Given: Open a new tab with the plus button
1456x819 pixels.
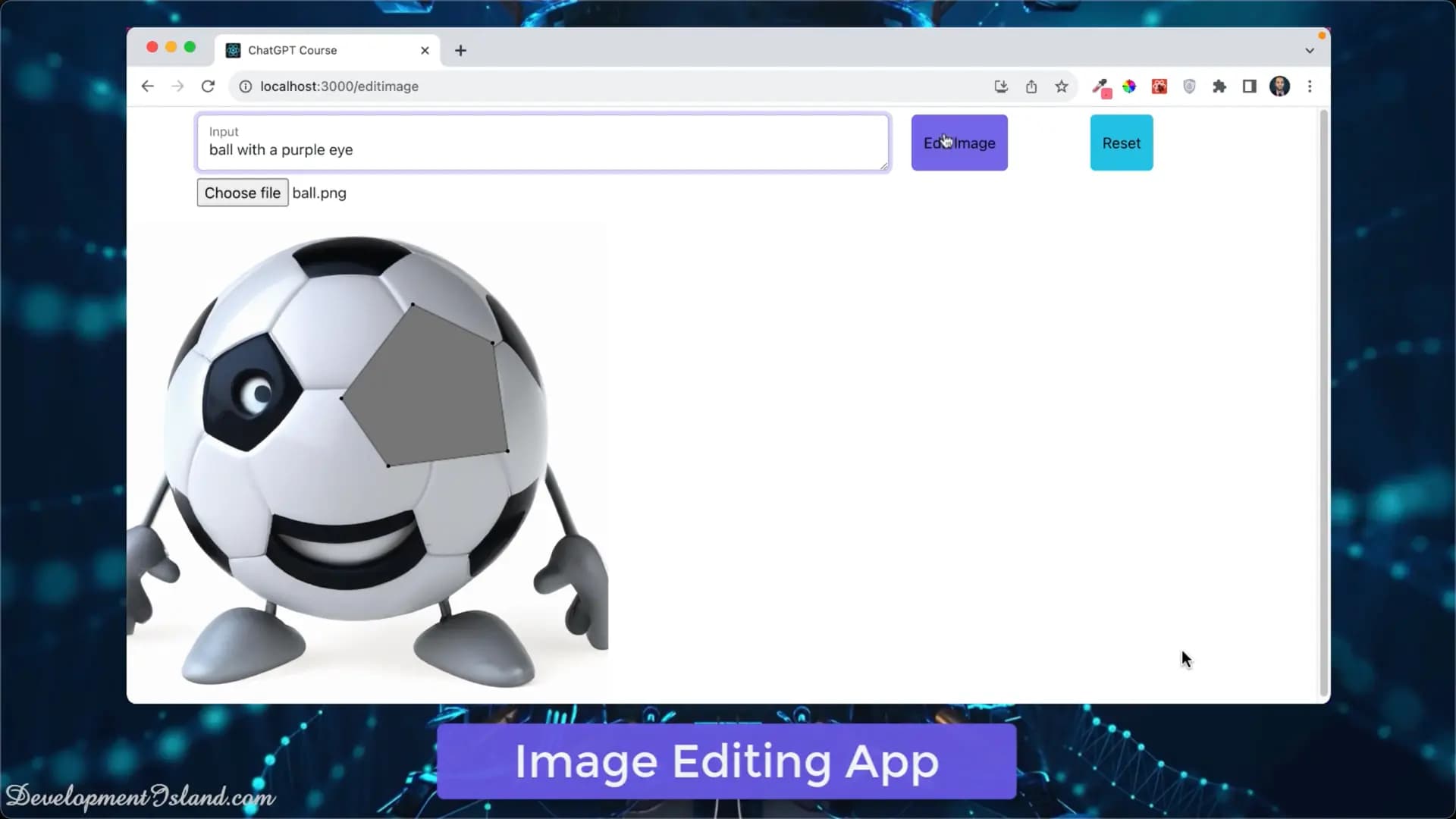Looking at the screenshot, I should [x=460, y=50].
